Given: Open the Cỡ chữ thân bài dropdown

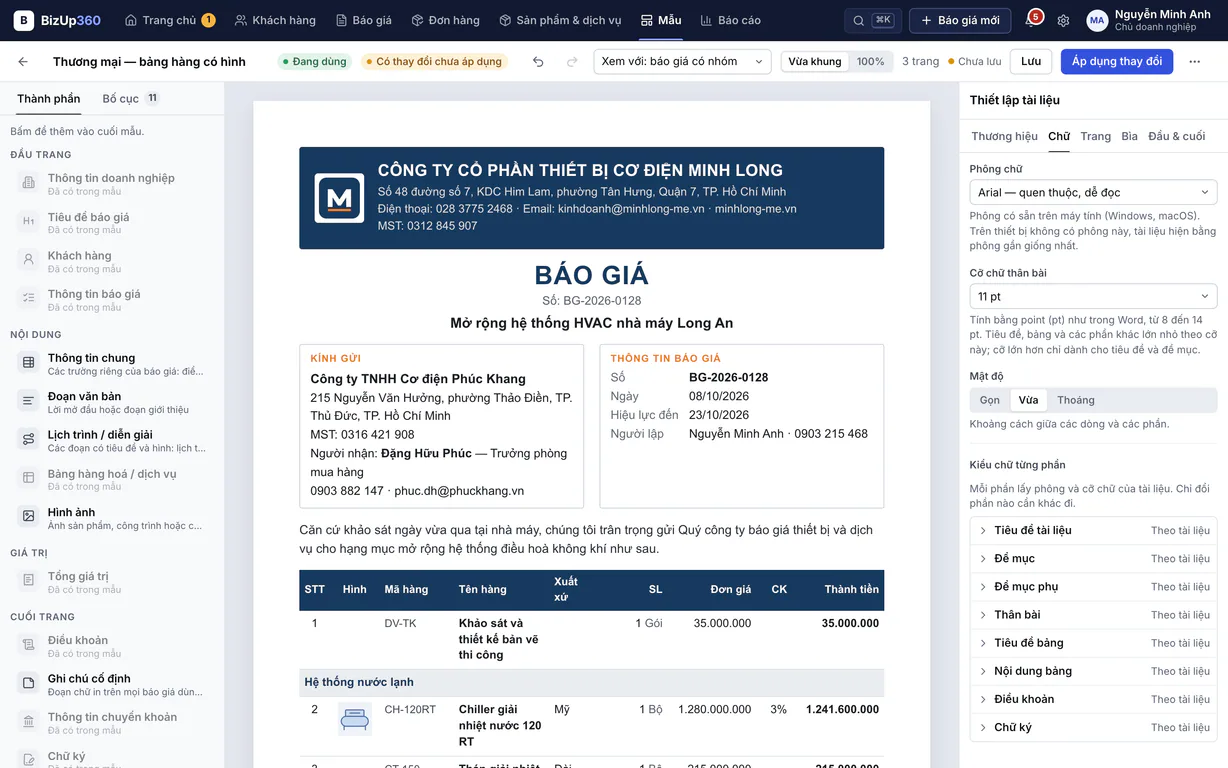Looking at the screenshot, I should [1093, 296].
